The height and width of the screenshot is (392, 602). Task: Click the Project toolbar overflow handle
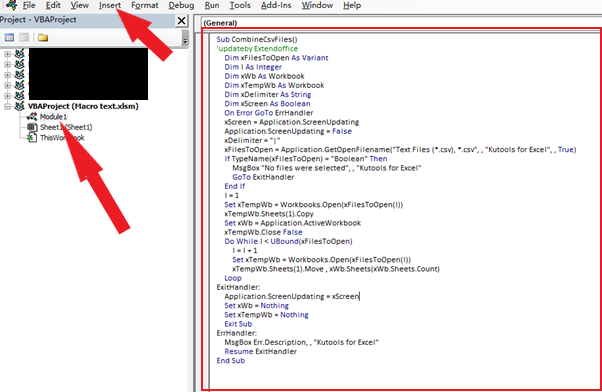[x=185, y=38]
